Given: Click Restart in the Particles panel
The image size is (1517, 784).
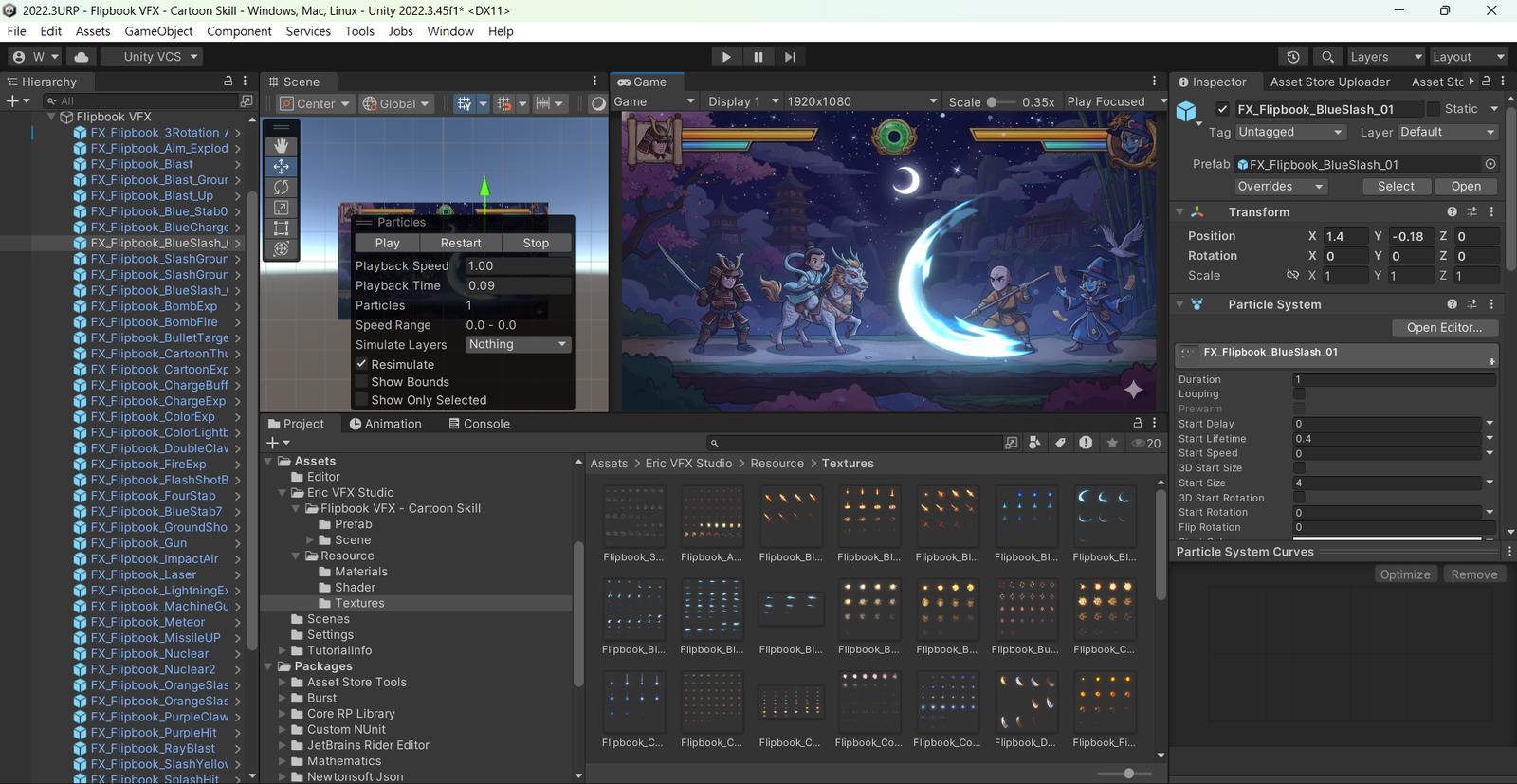Looking at the screenshot, I should [x=461, y=243].
